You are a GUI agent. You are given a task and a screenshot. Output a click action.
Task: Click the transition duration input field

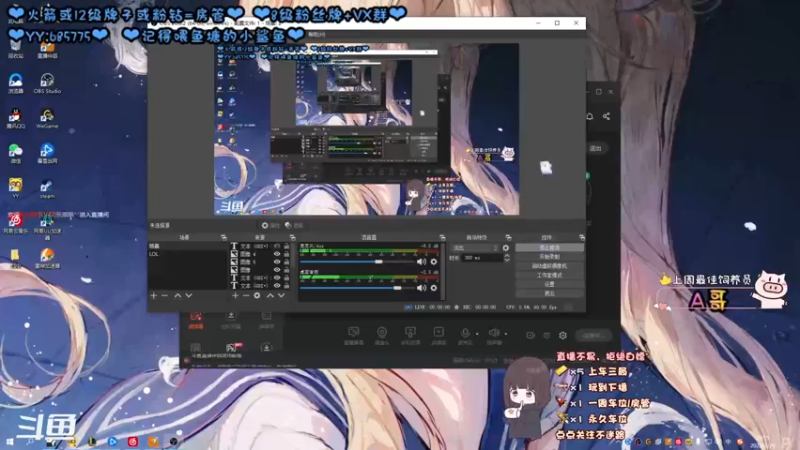pos(482,258)
